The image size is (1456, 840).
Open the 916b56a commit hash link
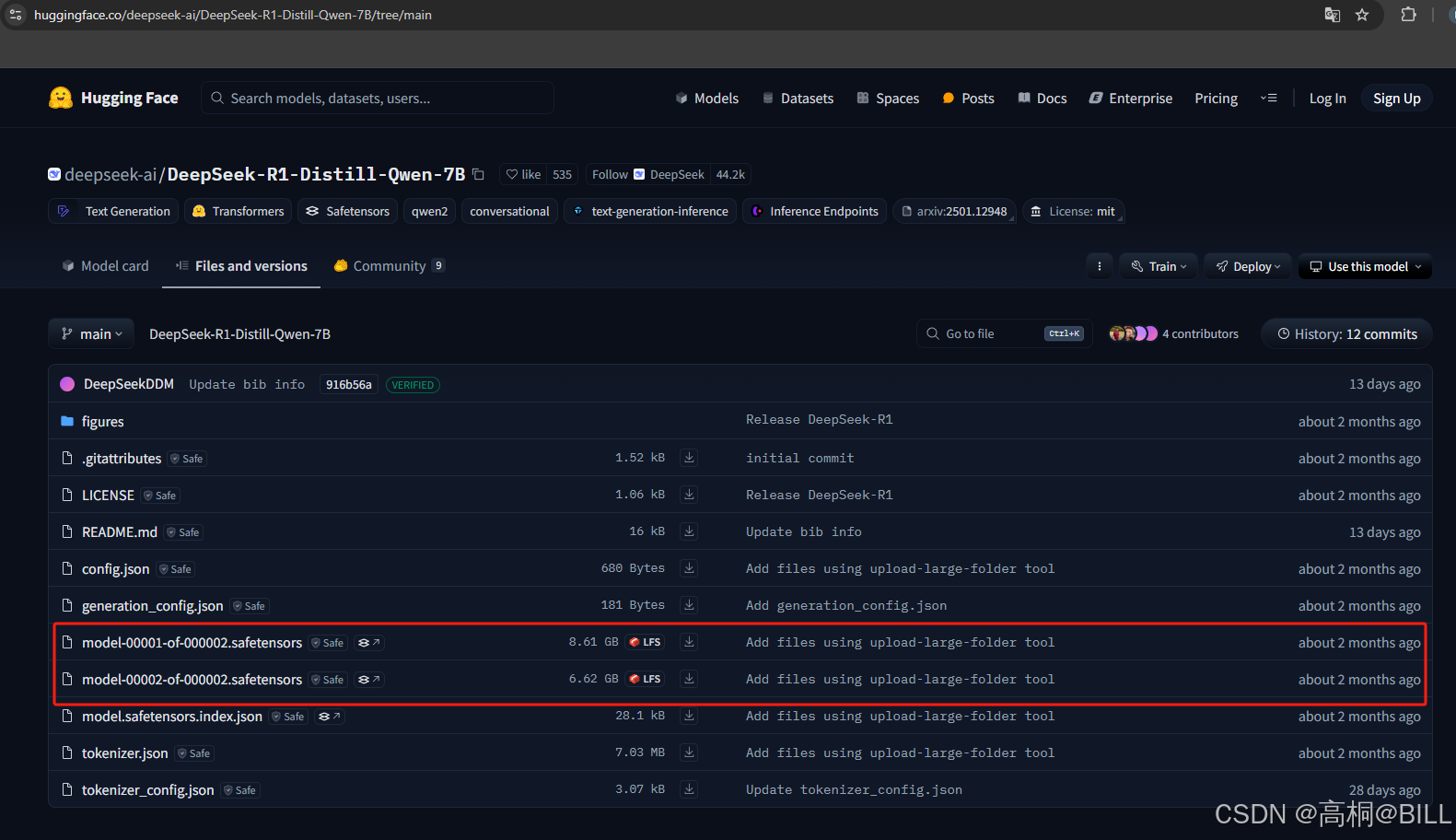[x=349, y=385]
